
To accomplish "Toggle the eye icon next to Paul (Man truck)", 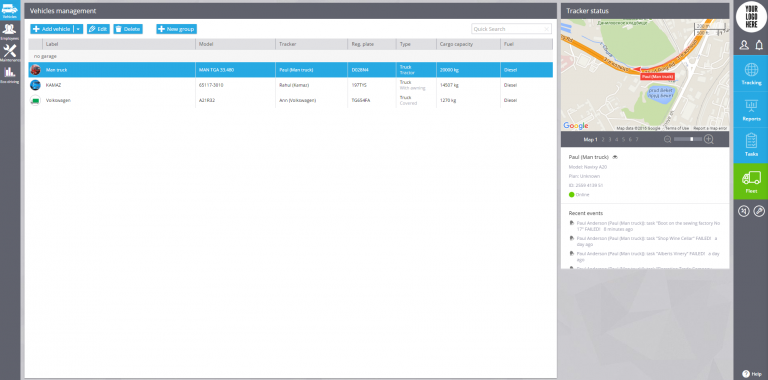I will pyautogui.click(x=615, y=157).
